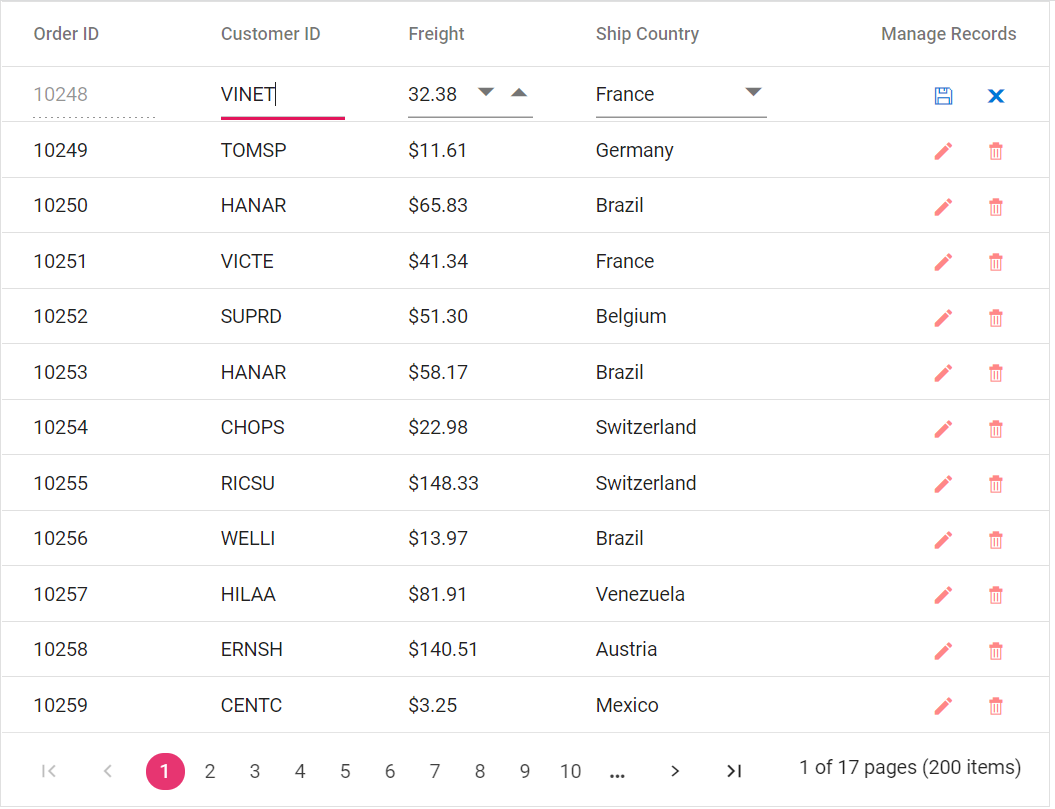This screenshot has height=809, width=1055.
Task: Edit order 10249 with pencil icon
Action: click(943, 151)
